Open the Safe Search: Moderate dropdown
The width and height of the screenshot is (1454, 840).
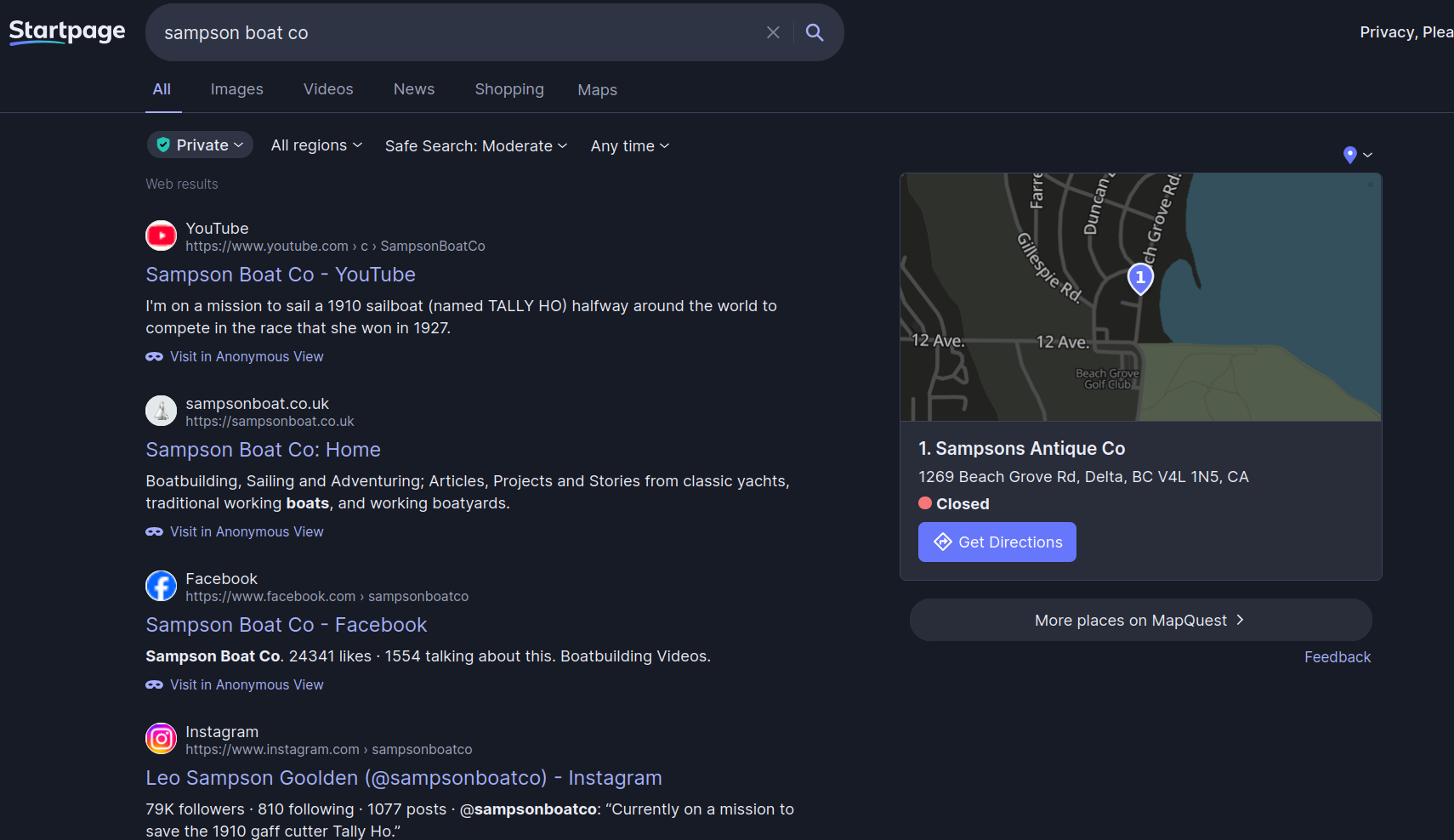pos(476,145)
